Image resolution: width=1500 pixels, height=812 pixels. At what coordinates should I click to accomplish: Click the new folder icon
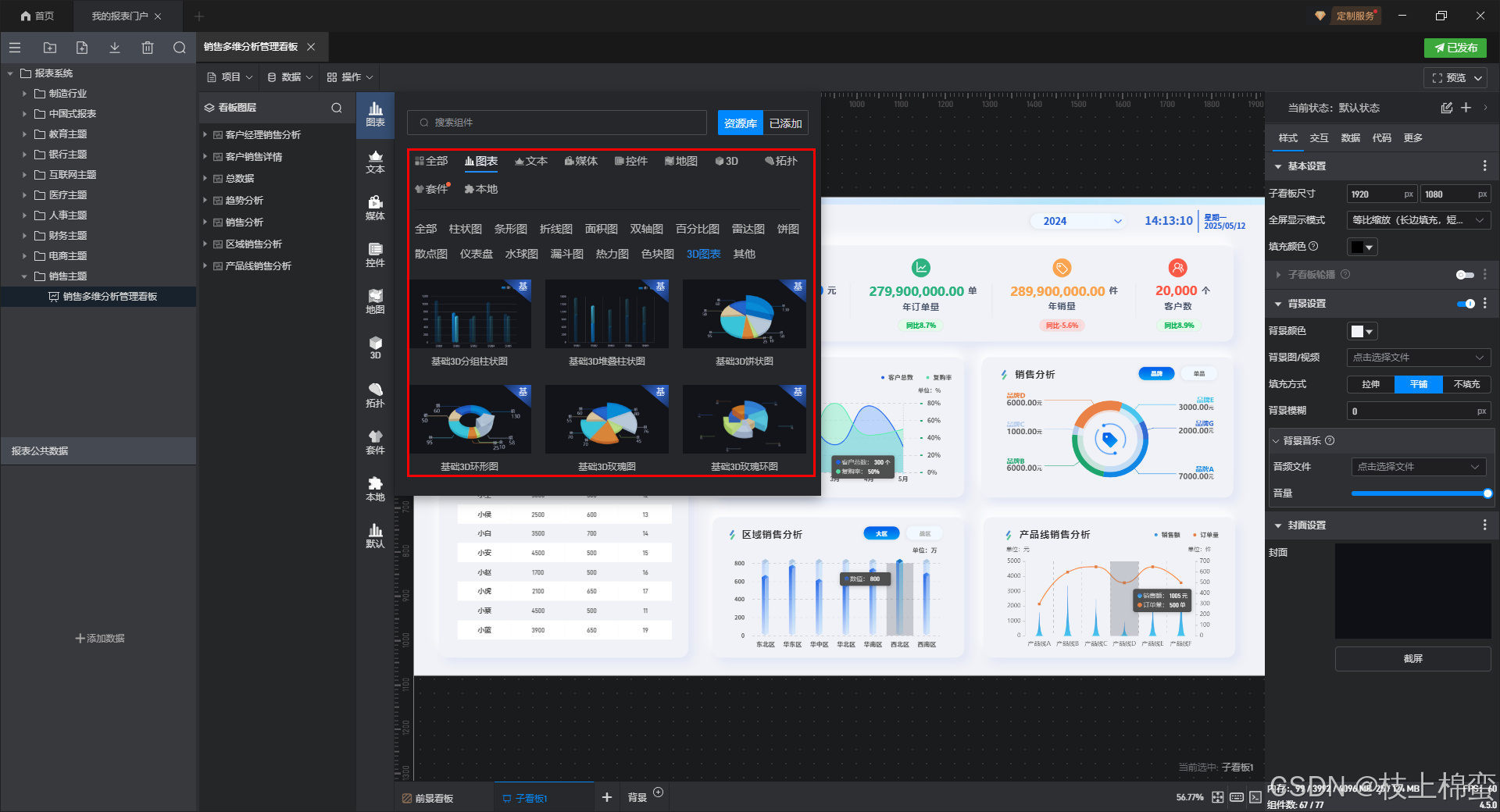[50, 48]
